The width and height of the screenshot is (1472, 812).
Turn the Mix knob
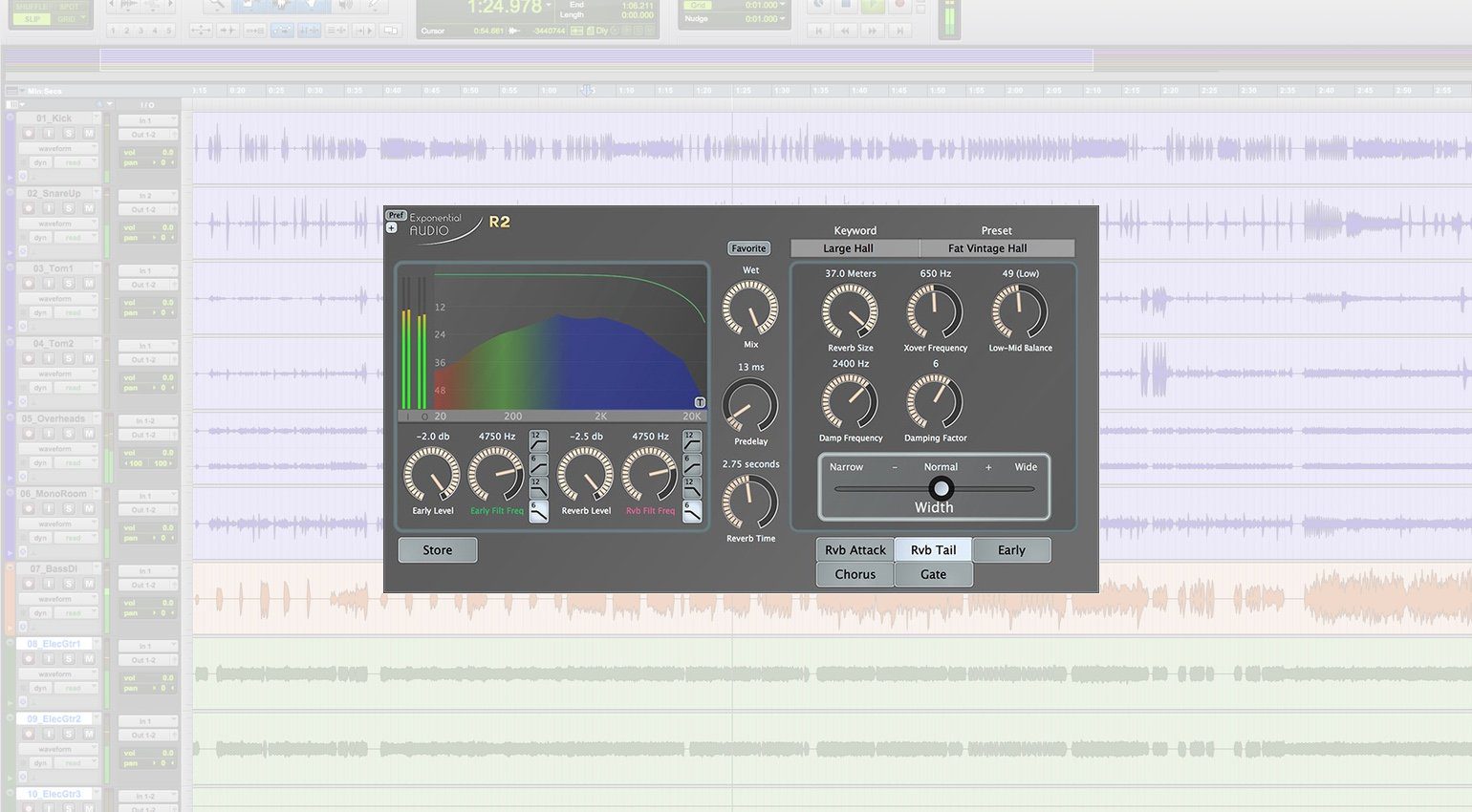[750, 308]
